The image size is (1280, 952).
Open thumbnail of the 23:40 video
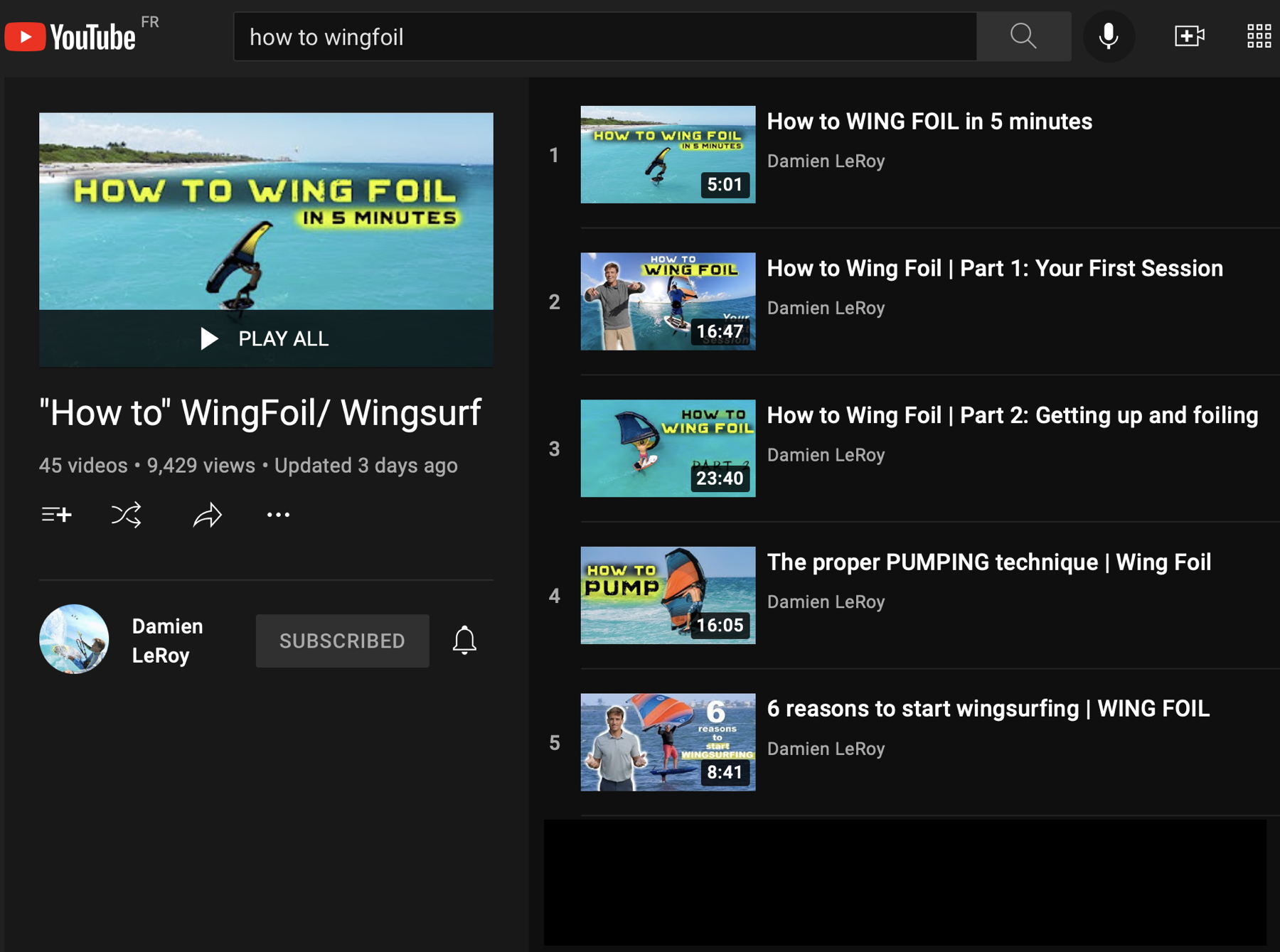coord(668,448)
